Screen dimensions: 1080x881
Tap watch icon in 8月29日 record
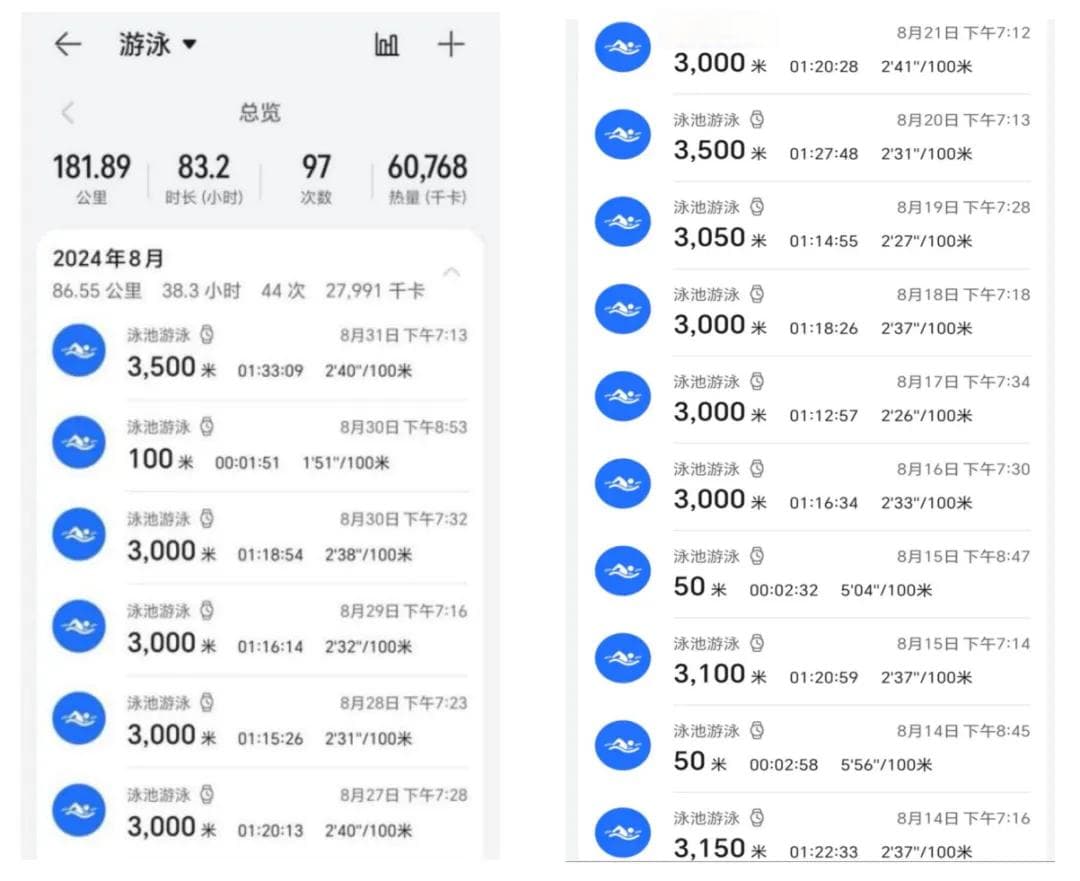click(x=207, y=610)
